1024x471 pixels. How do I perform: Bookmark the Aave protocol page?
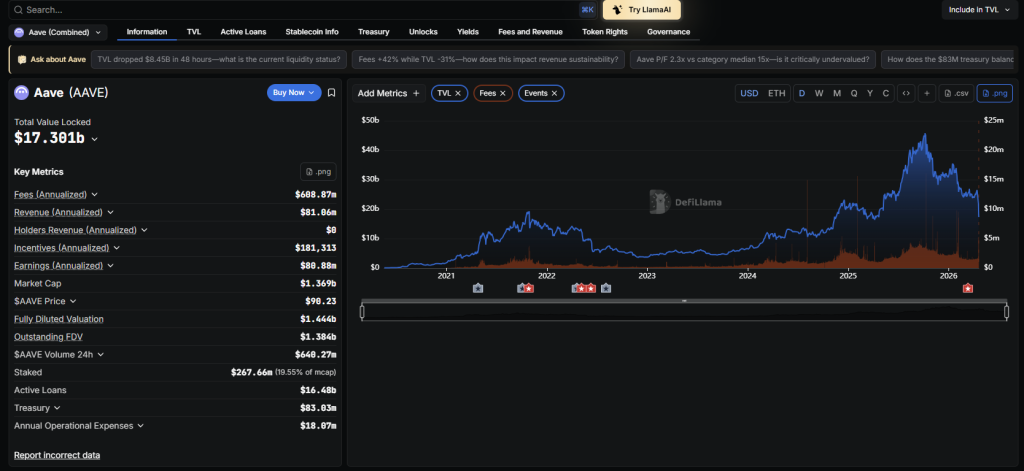point(331,93)
